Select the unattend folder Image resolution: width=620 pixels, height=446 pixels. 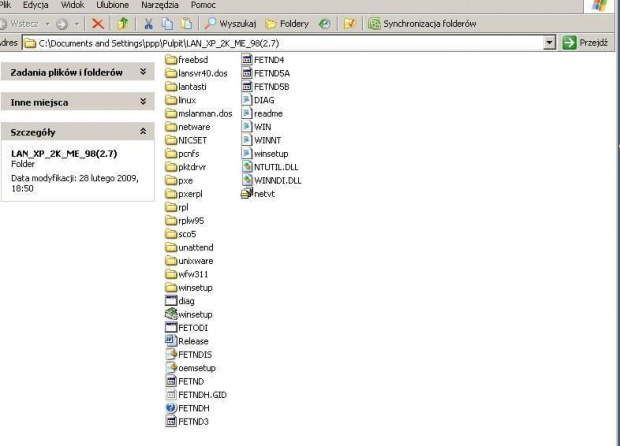click(x=189, y=248)
